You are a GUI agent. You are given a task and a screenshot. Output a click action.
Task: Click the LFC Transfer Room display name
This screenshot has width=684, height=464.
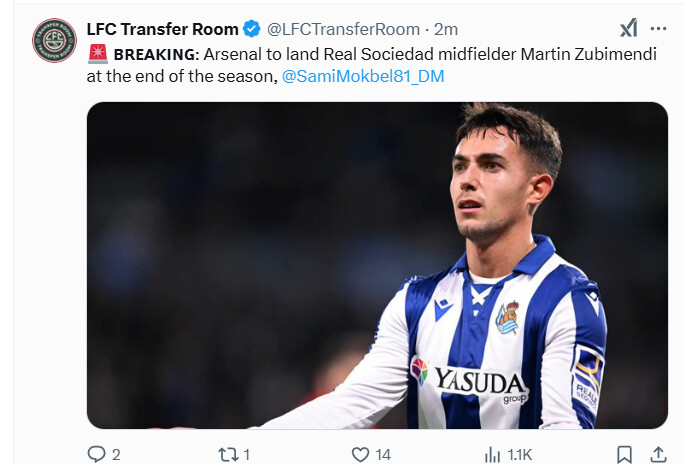point(162,29)
